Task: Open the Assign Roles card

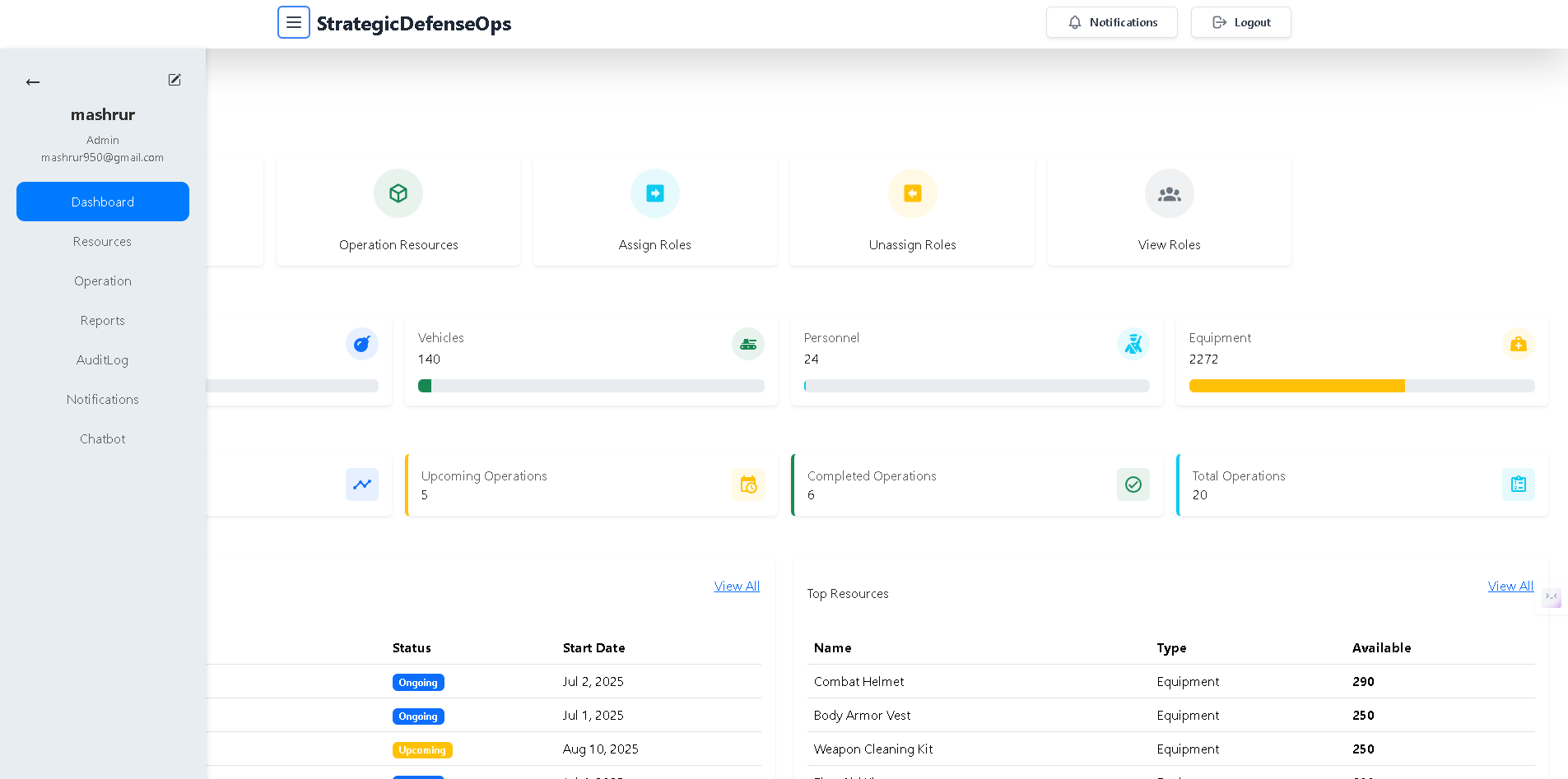Action: point(655,211)
